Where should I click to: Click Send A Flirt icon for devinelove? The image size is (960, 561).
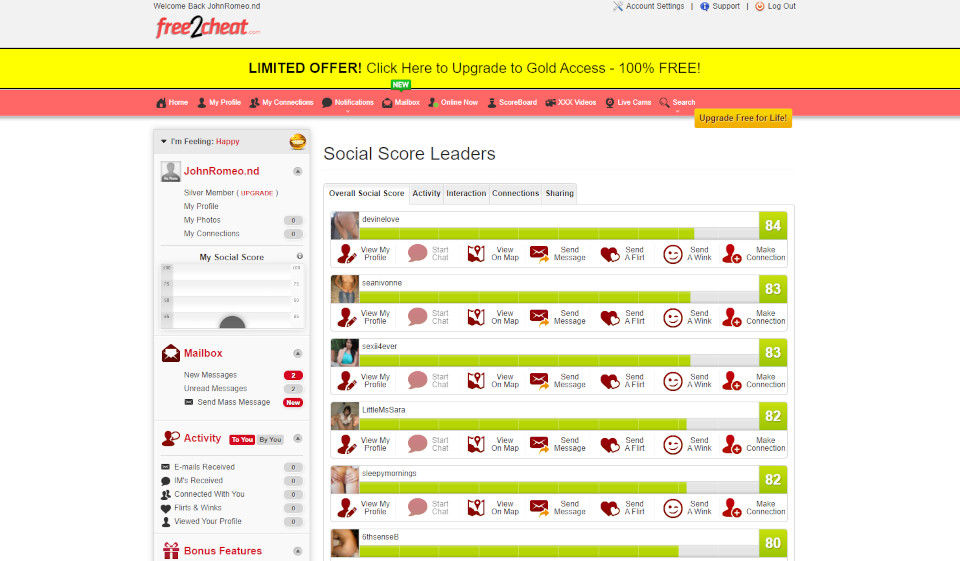[610, 254]
